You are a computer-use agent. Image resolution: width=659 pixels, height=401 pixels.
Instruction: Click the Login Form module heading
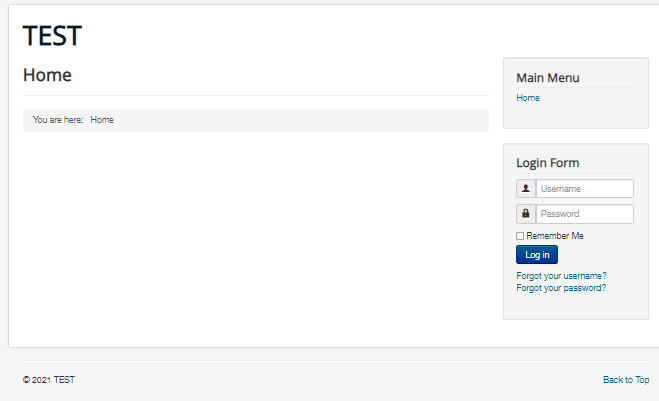pyautogui.click(x=547, y=163)
